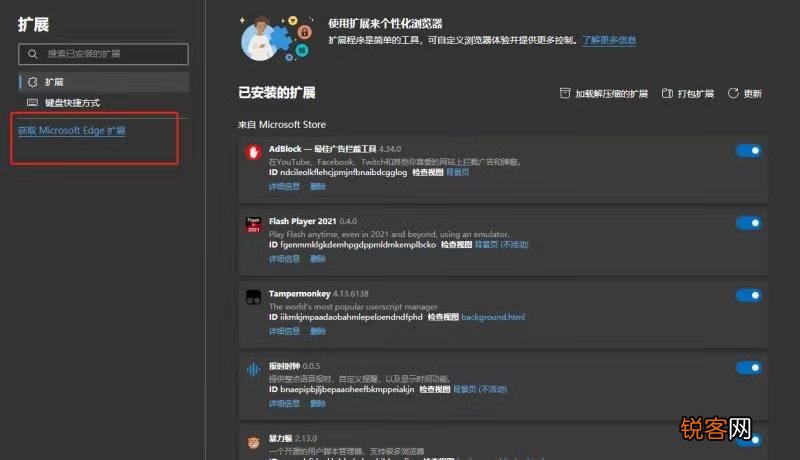Click 来自 Microsoft Store heading text

tap(282, 124)
